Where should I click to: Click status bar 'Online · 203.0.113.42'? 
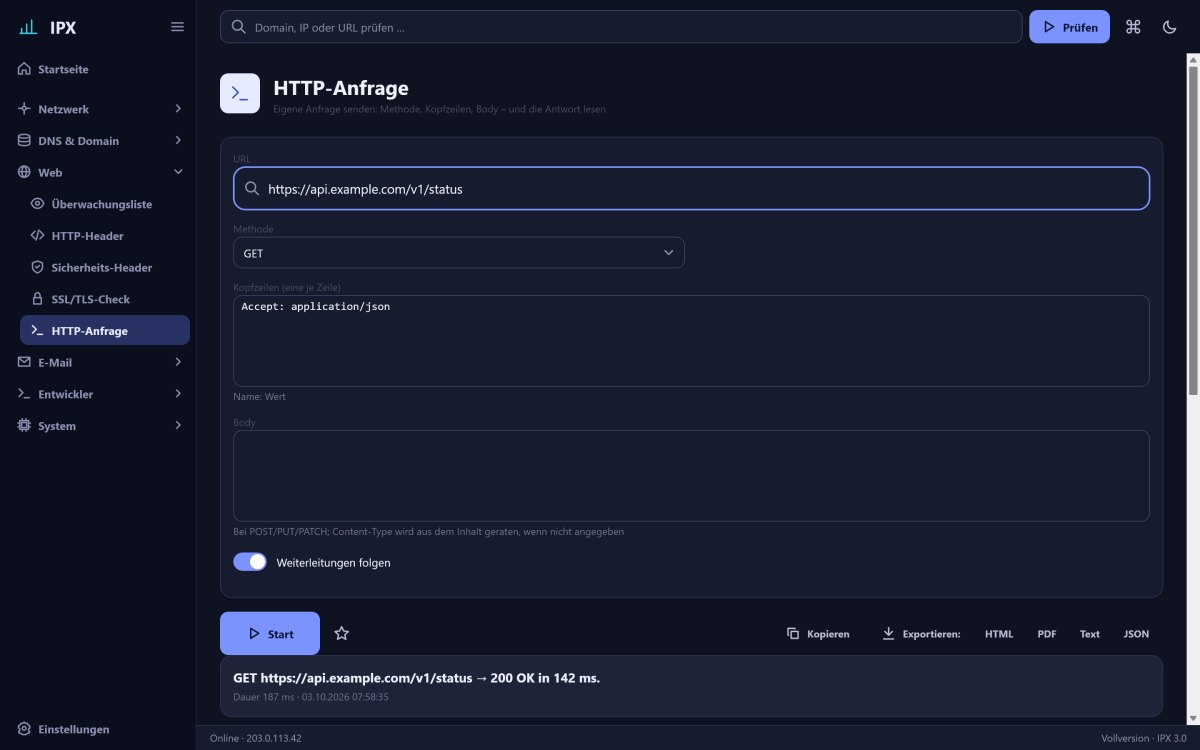coord(256,738)
